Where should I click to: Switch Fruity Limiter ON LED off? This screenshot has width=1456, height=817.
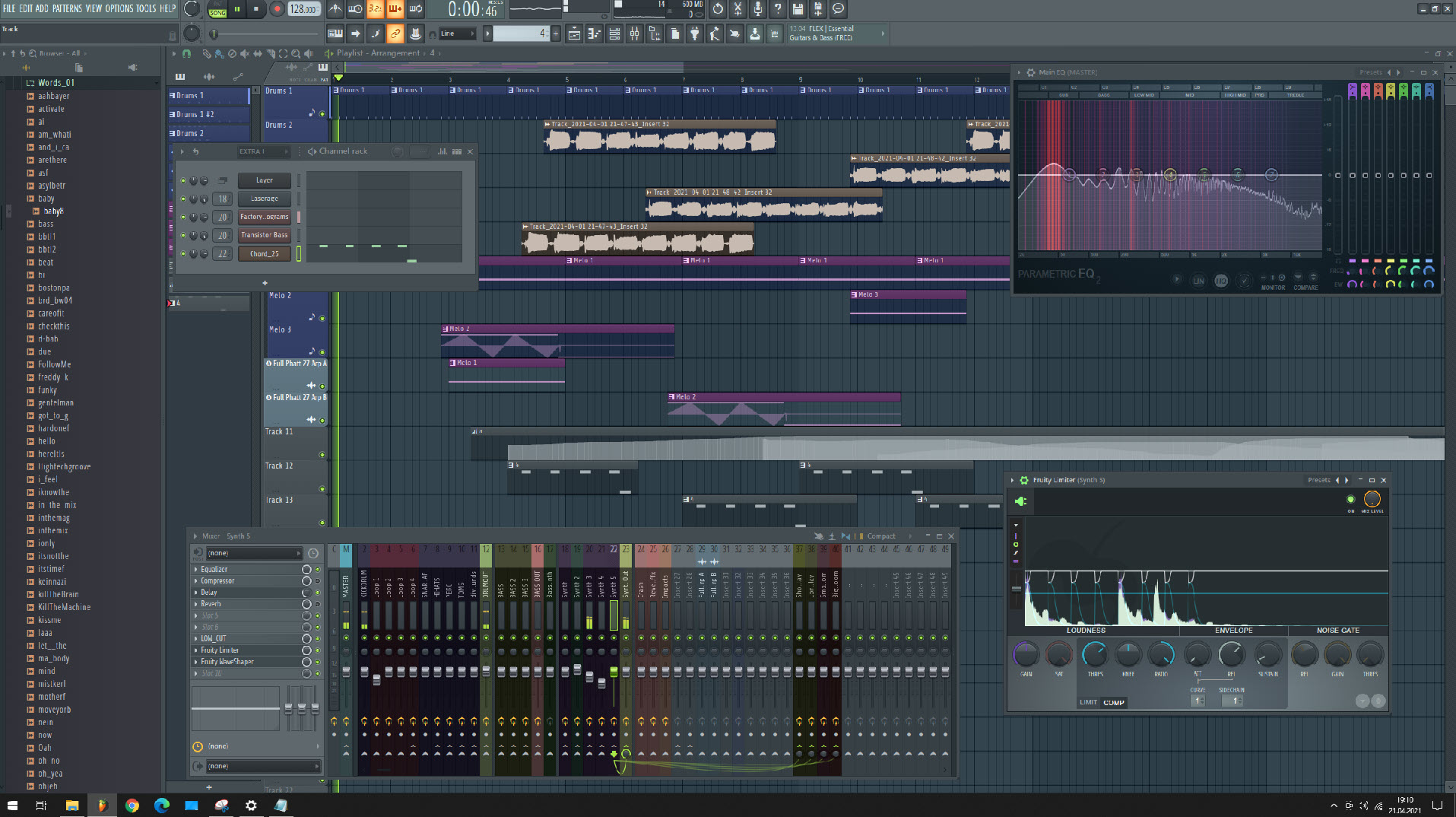click(x=1350, y=499)
